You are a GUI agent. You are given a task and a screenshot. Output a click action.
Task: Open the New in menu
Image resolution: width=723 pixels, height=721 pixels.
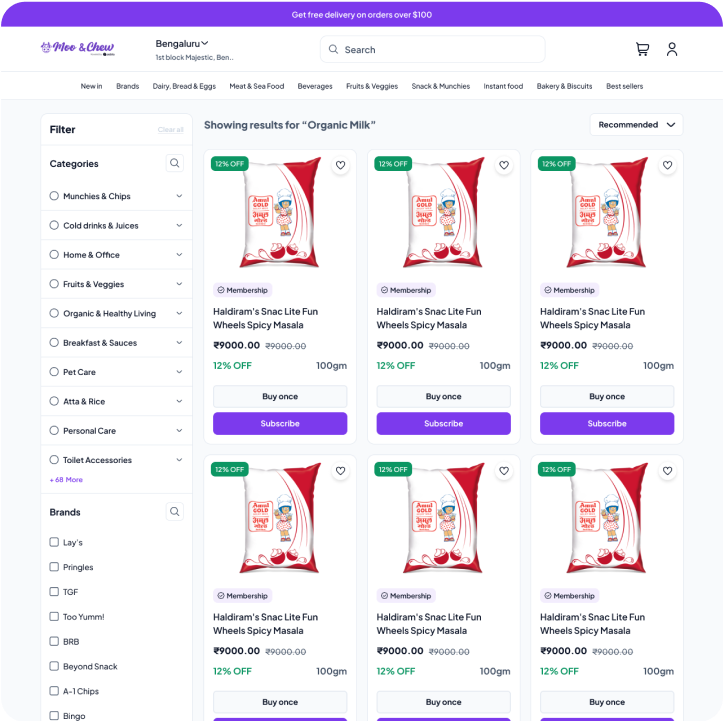click(91, 86)
